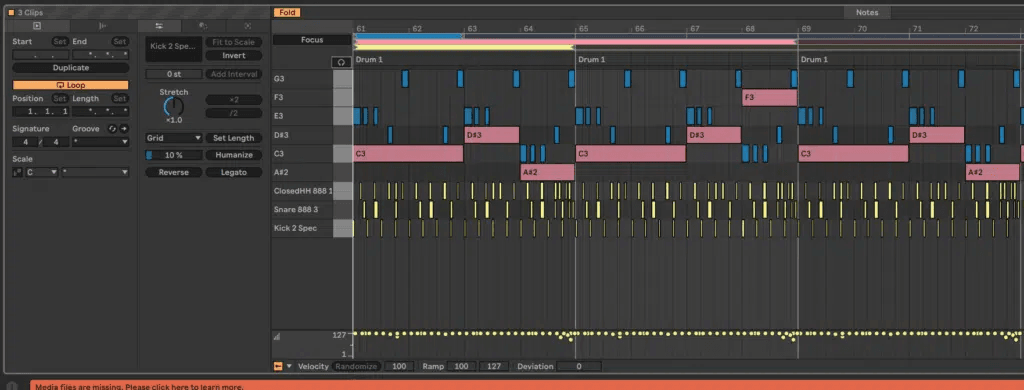Open the Clip properties tab icon
Image resolution: width=1024 pixels, height=390 pixels.
point(37,25)
